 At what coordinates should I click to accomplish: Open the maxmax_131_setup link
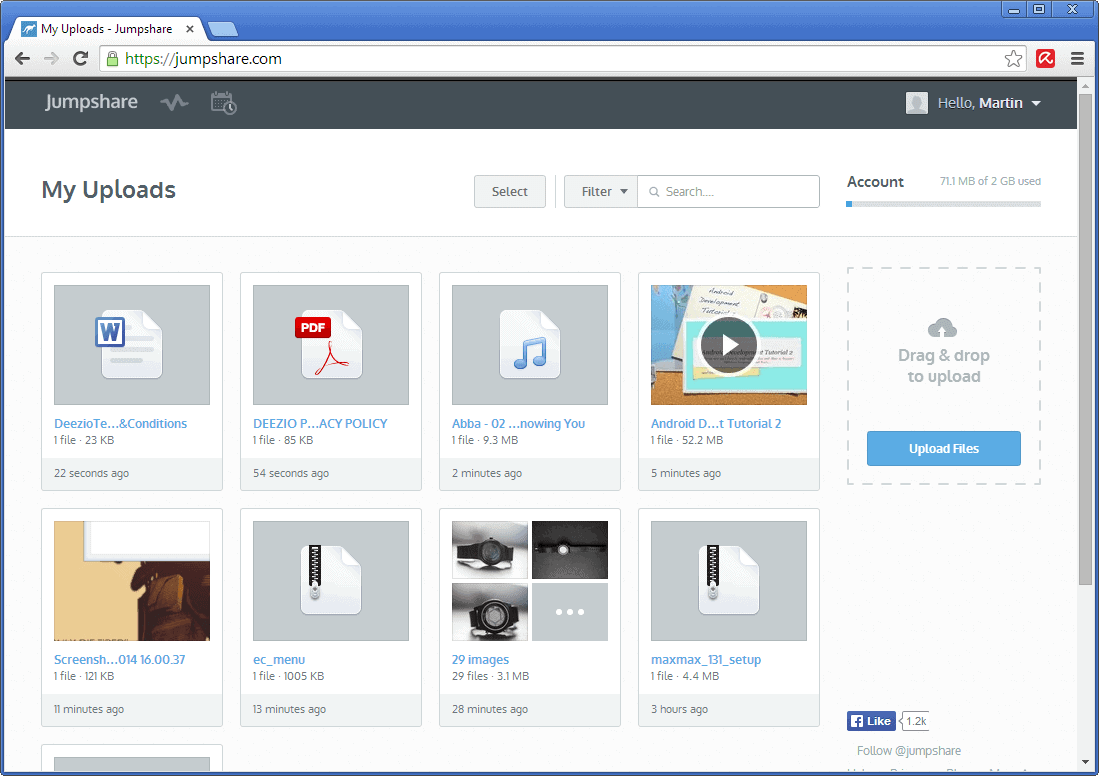706,660
